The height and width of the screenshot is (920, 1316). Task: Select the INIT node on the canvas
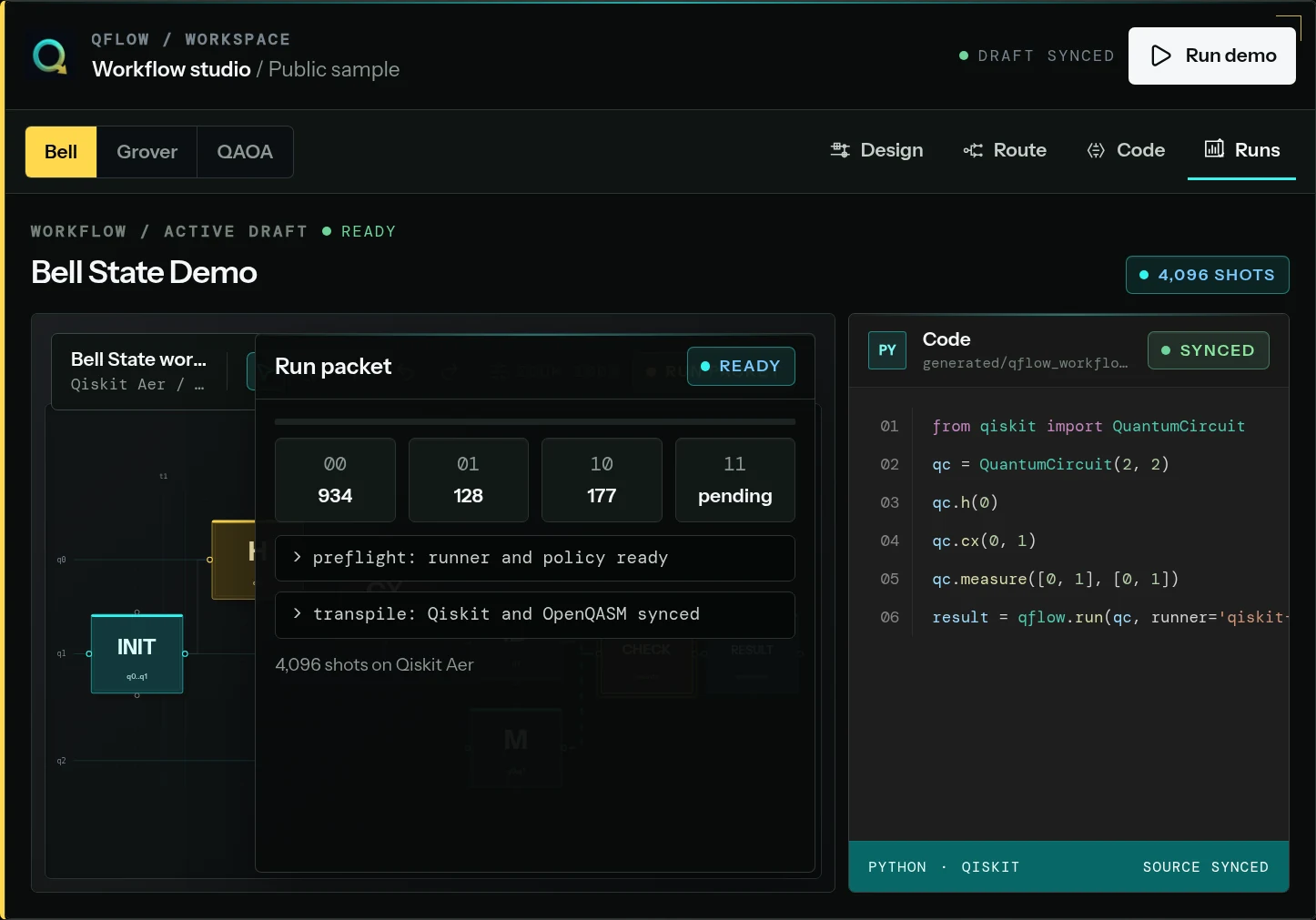click(137, 654)
